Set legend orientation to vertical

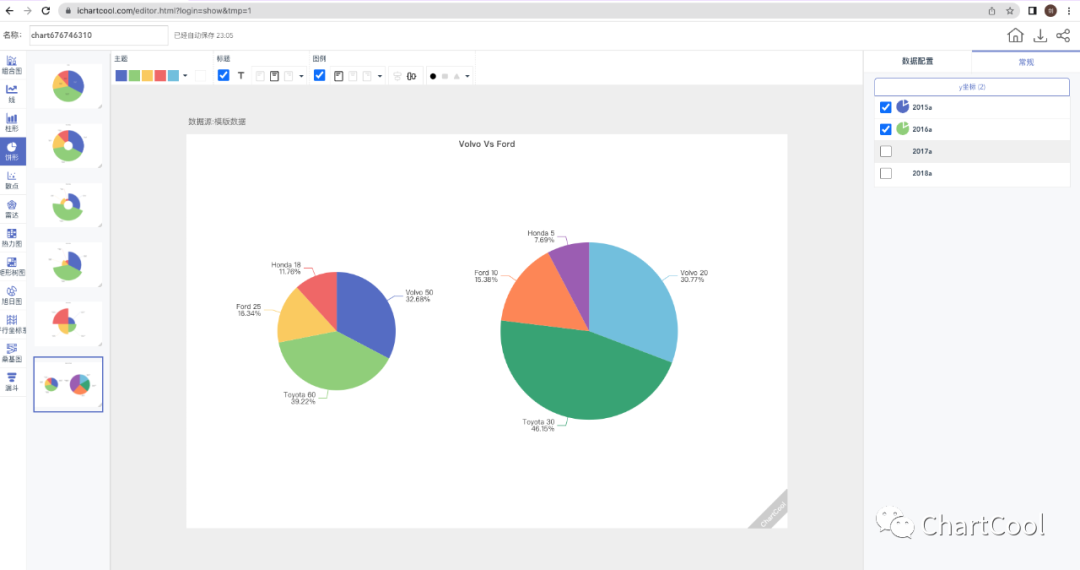(397, 76)
